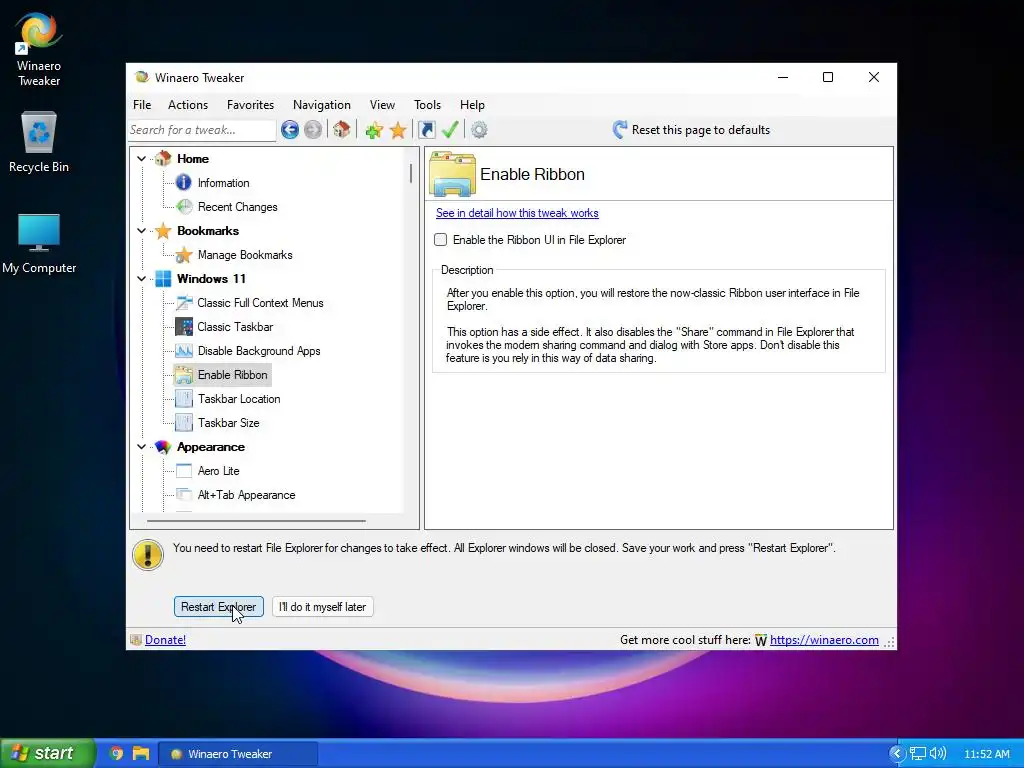
Task: Collapse the Bookmarks tree section
Action: [141, 231]
